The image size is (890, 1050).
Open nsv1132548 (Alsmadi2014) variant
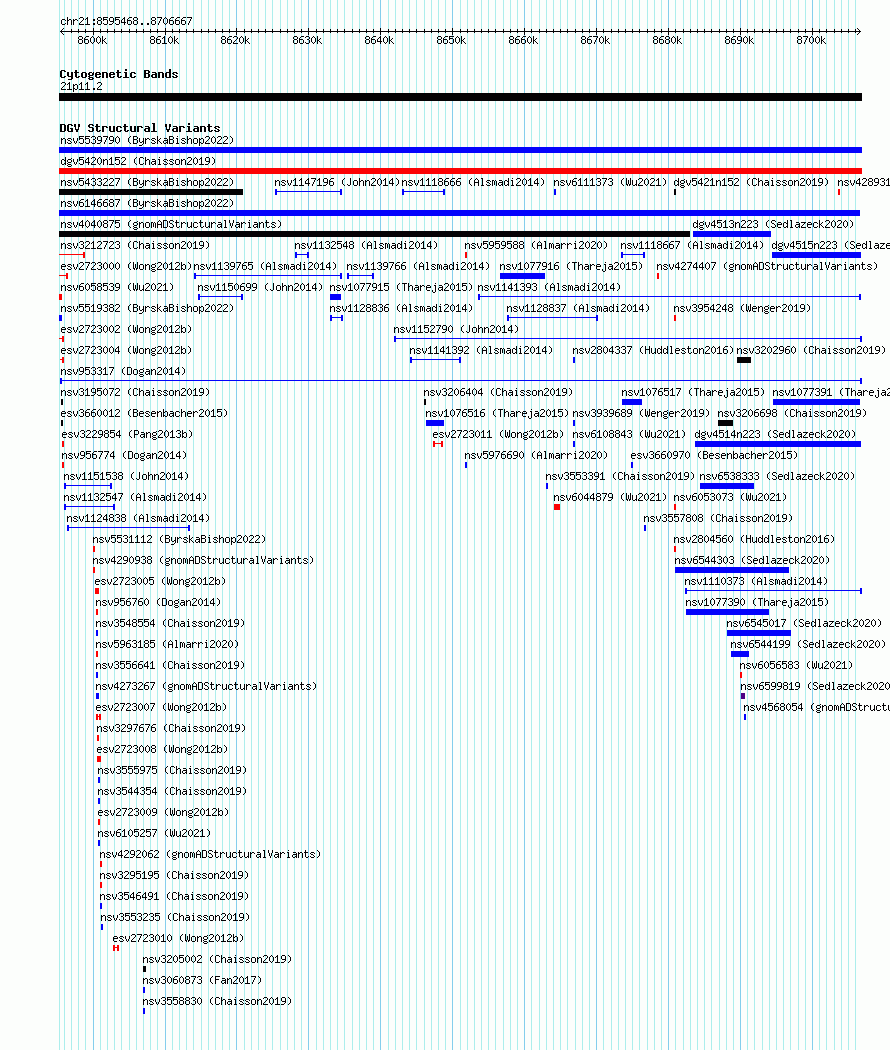coord(366,245)
